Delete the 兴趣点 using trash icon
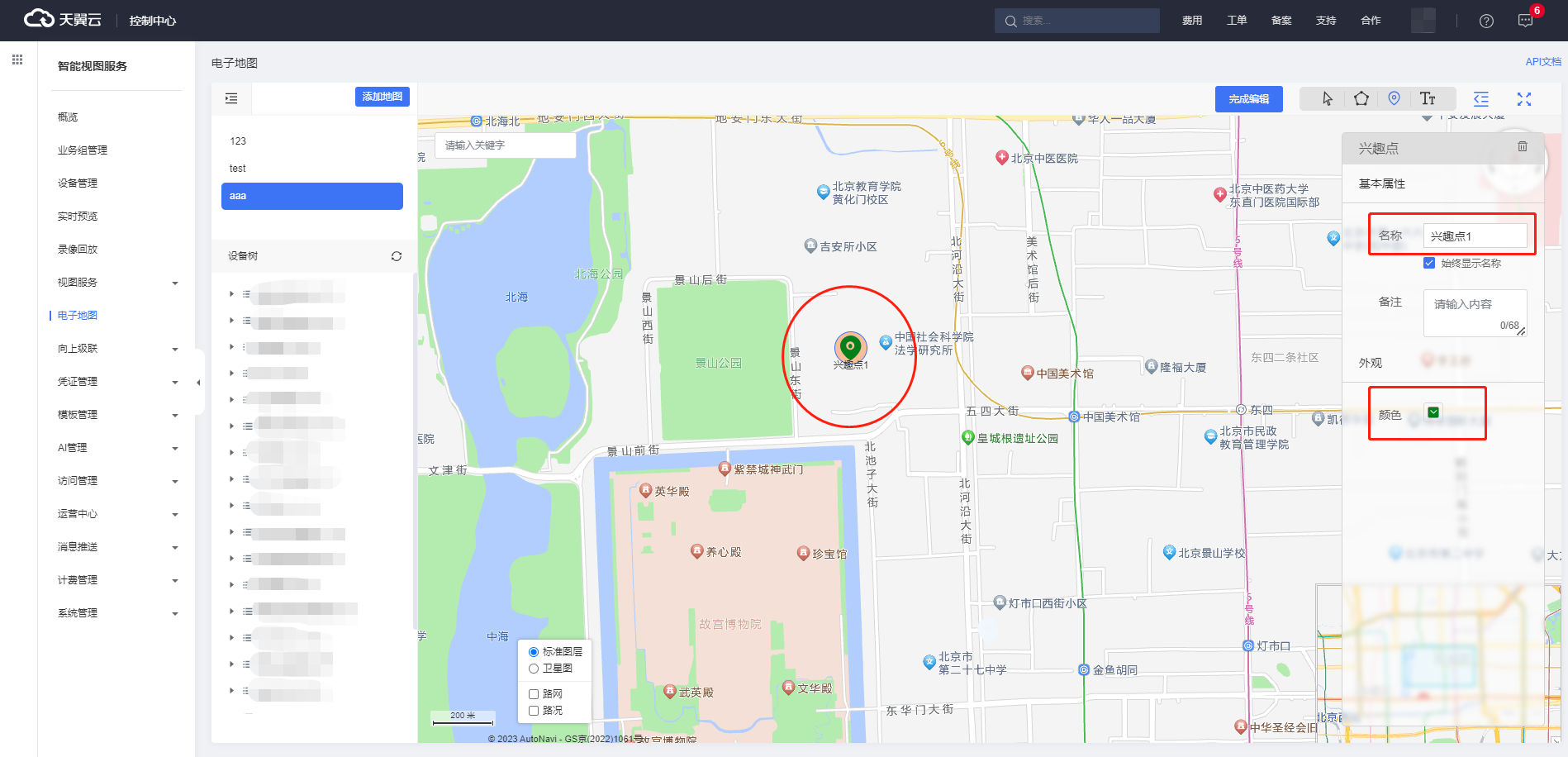This screenshot has height=757, width=1568. tap(1523, 146)
